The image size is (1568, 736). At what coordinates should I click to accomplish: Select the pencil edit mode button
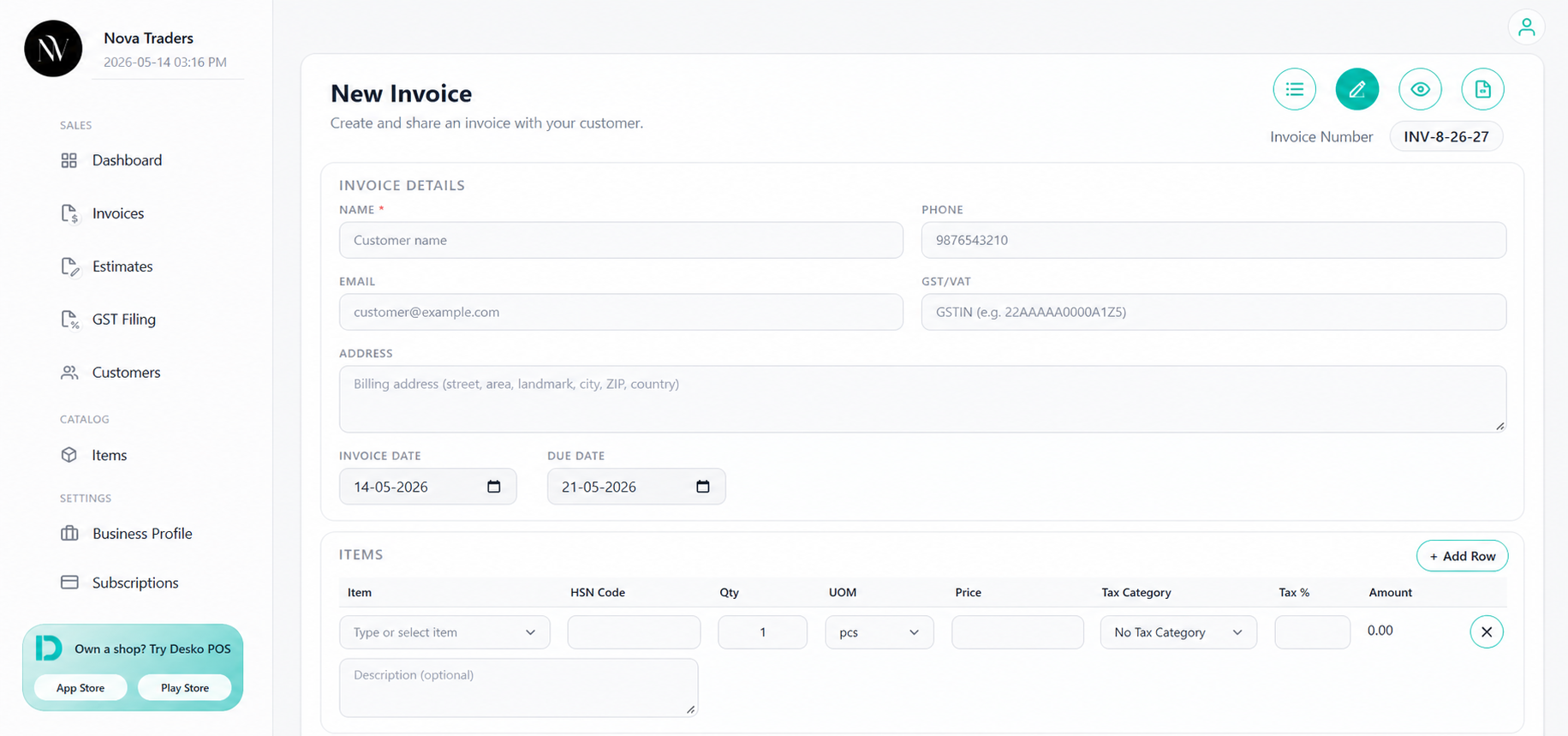pyautogui.click(x=1357, y=89)
